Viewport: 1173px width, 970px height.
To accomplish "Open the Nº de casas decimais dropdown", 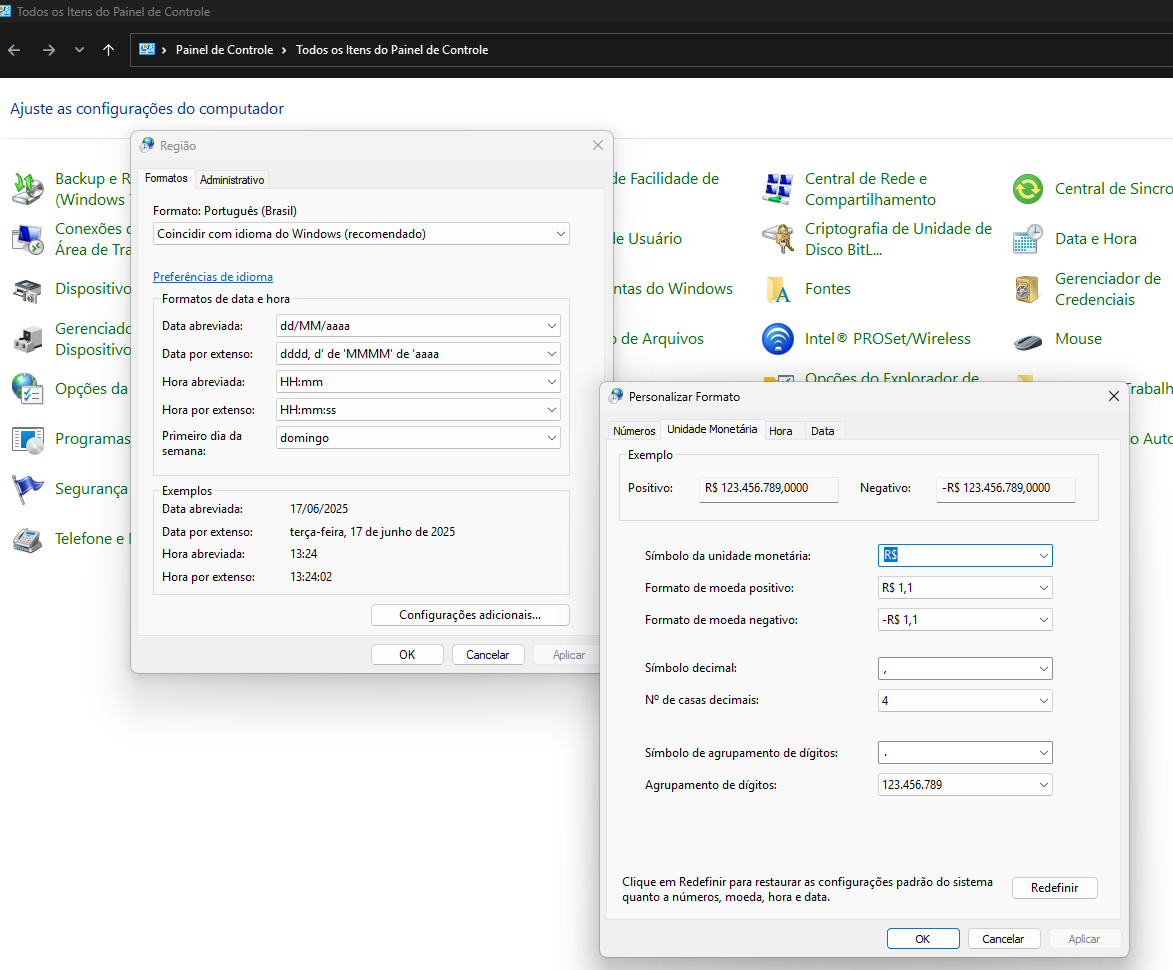I will point(1043,701).
